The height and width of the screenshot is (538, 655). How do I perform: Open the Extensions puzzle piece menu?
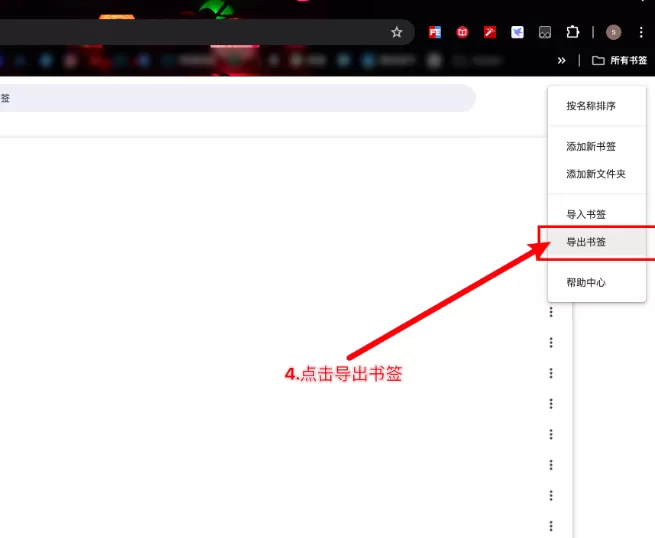[x=573, y=32]
